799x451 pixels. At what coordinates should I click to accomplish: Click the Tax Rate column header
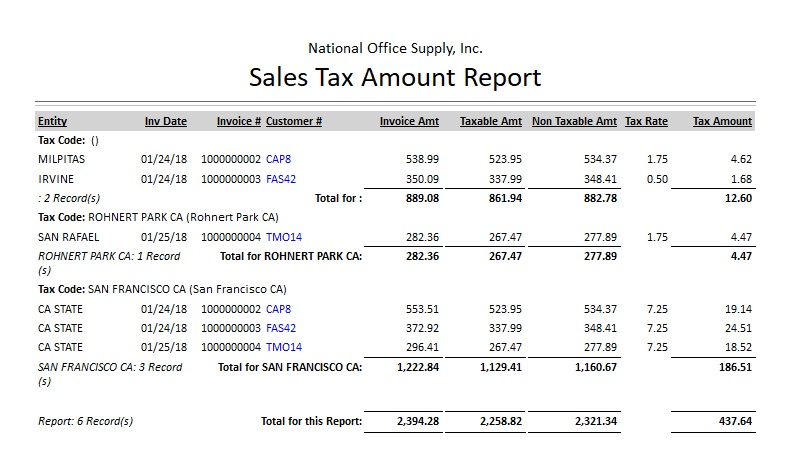[646, 122]
